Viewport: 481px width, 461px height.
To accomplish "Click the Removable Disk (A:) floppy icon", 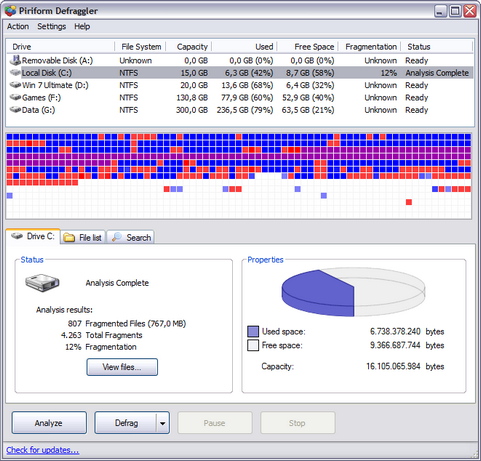I will coord(15,60).
